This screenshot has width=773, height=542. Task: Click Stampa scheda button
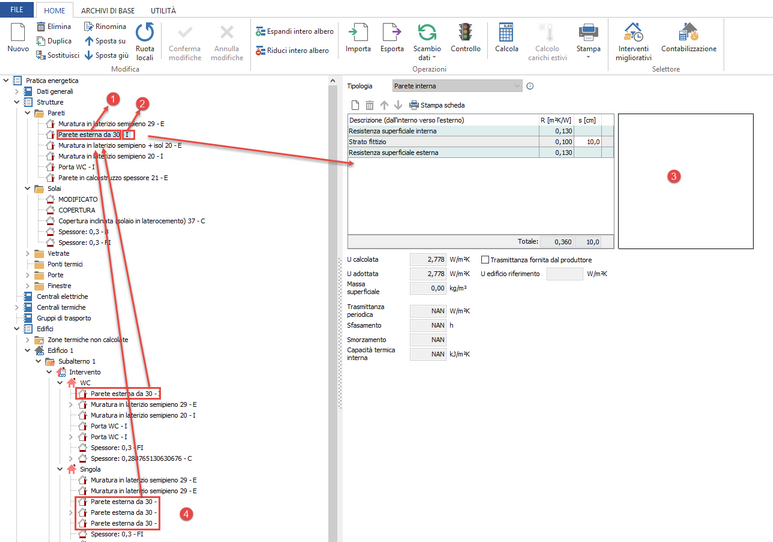[x=437, y=105]
